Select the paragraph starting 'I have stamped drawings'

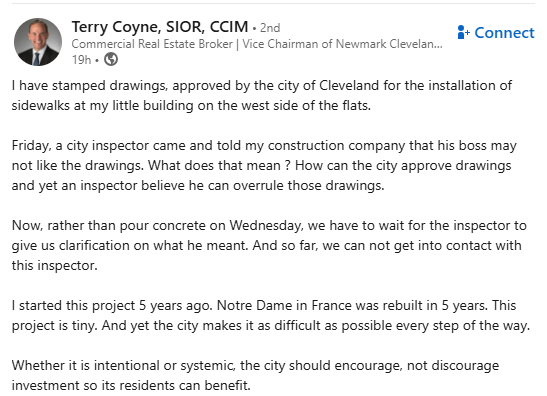[x=262, y=95]
